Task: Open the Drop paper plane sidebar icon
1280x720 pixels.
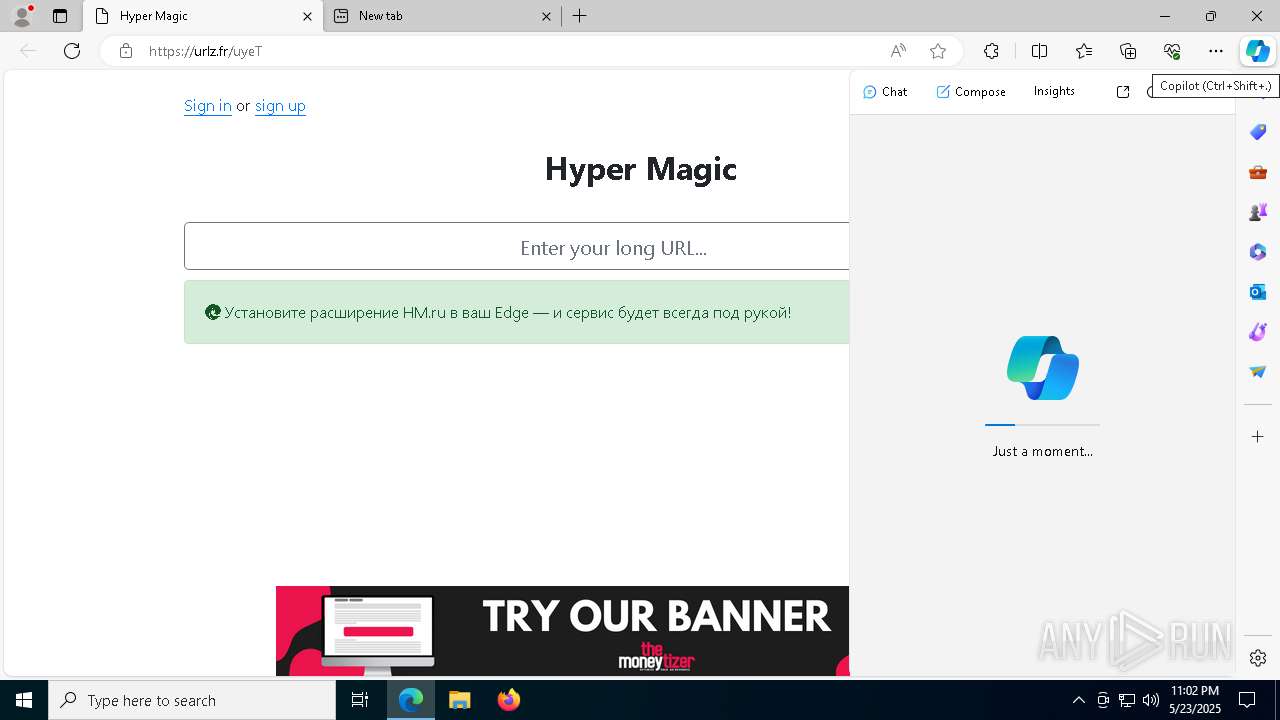Action: click(1258, 372)
